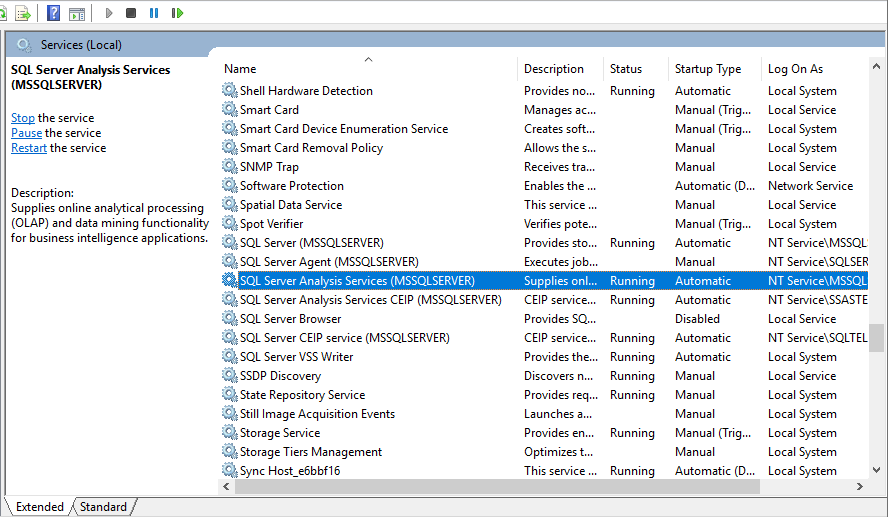The image size is (888, 517).
Task: Click the vertical scrollbar down arrow
Action: (x=876, y=469)
